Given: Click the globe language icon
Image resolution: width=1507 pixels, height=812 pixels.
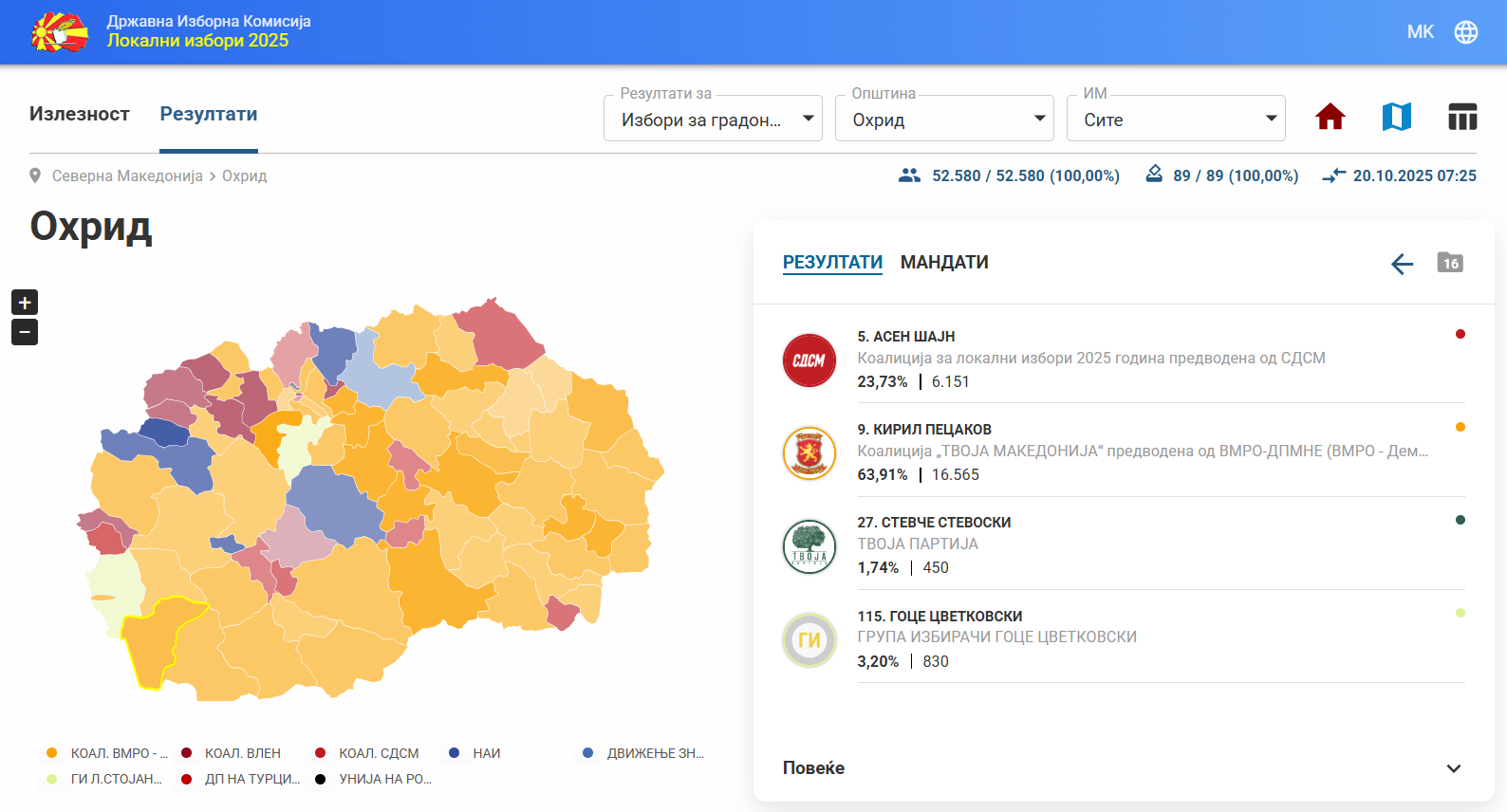Looking at the screenshot, I should click(x=1465, y=32).
